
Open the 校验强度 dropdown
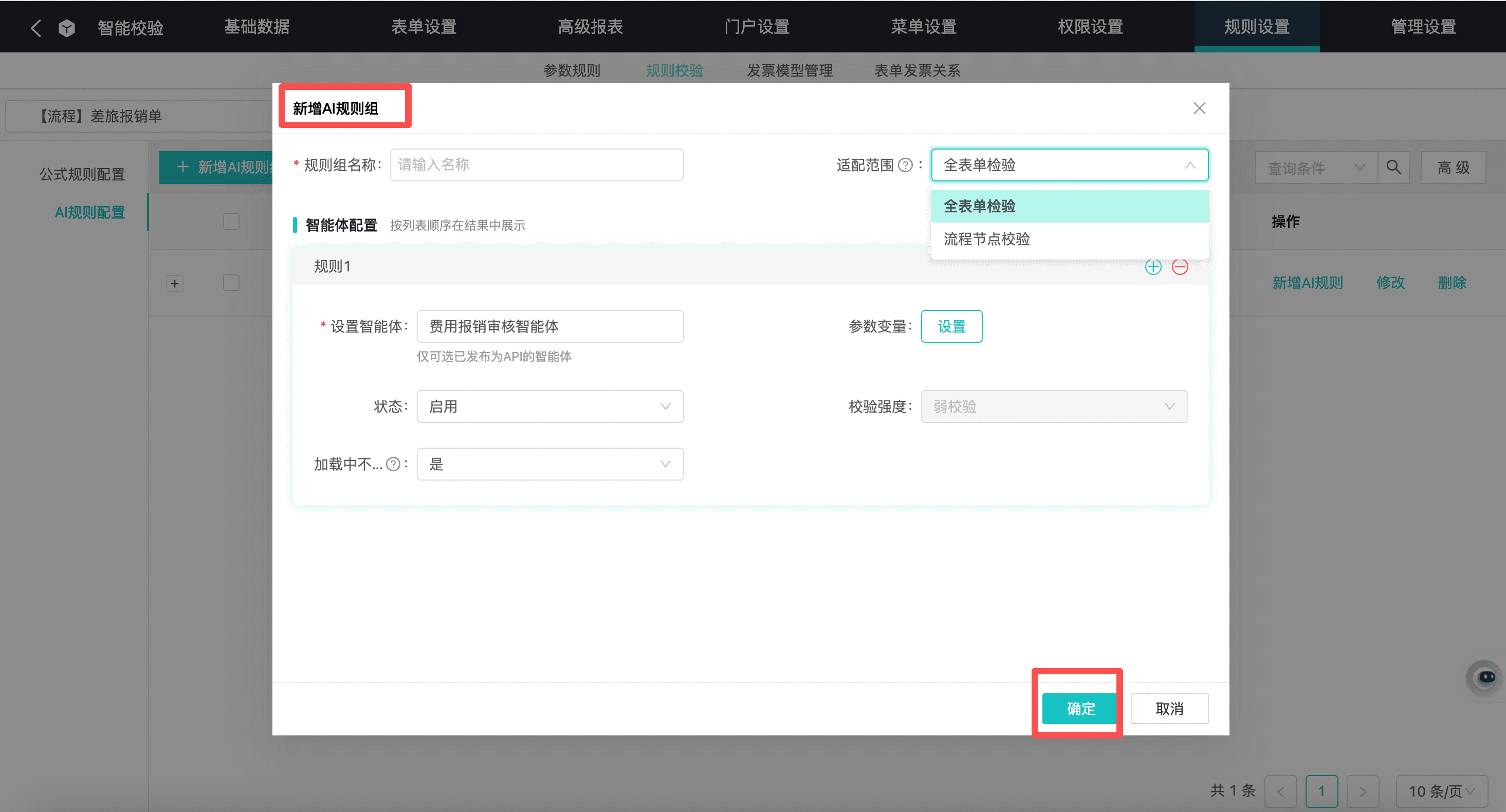pyautogui.click(x=1054, y=407)
